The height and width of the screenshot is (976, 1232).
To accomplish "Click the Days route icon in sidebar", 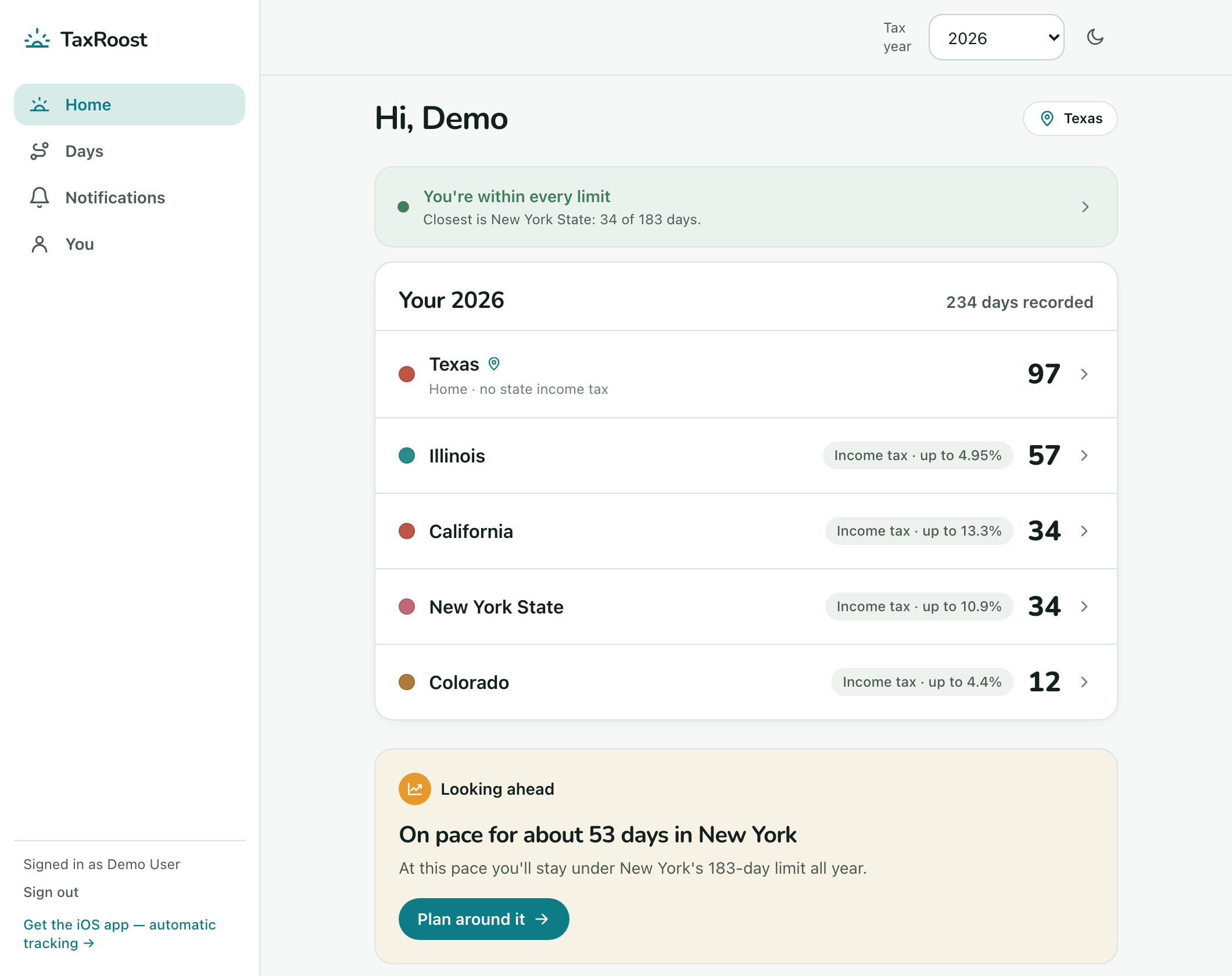I will point(40,151).
